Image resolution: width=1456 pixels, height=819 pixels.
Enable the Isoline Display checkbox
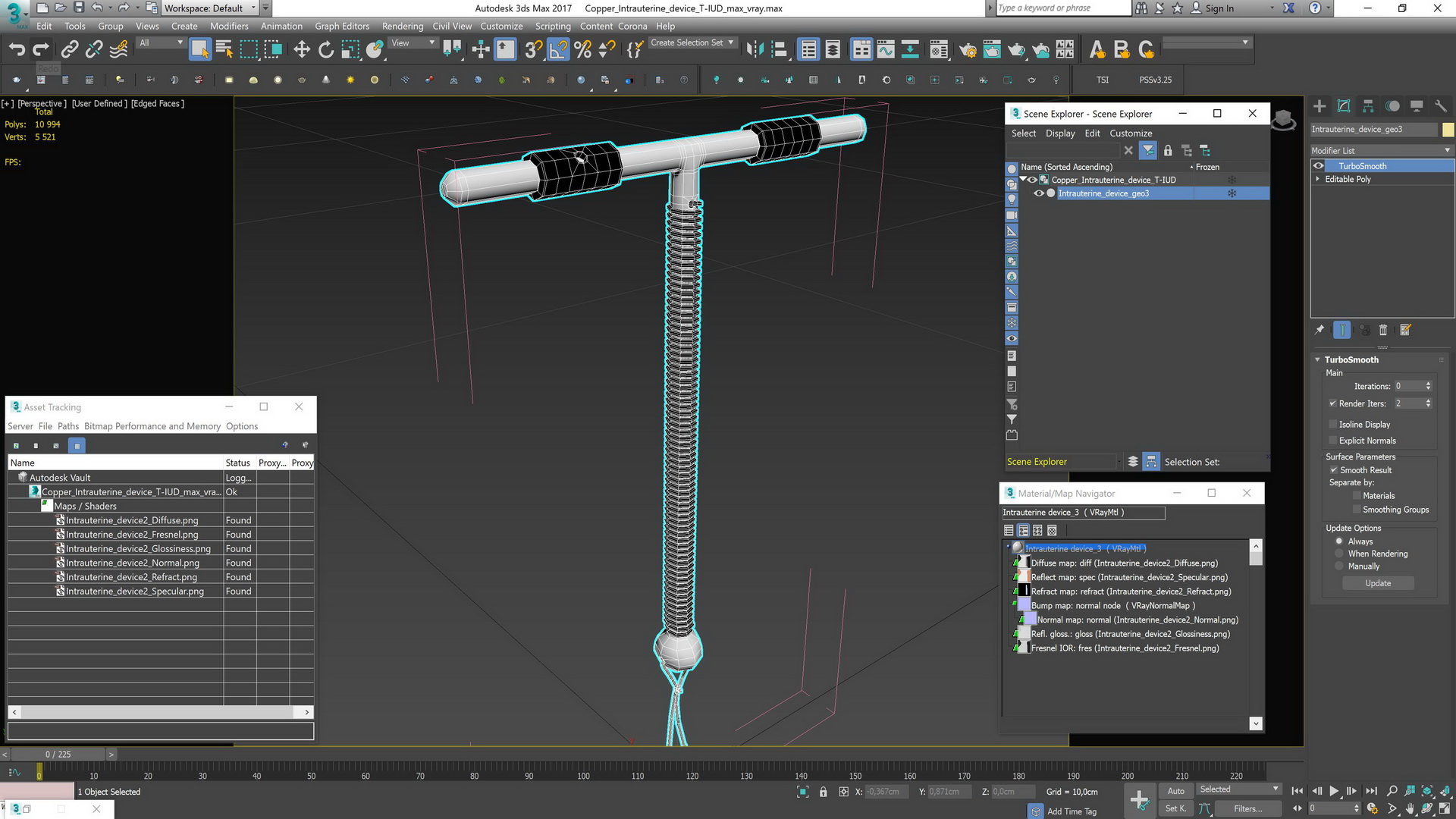(x=1333, y=425)
